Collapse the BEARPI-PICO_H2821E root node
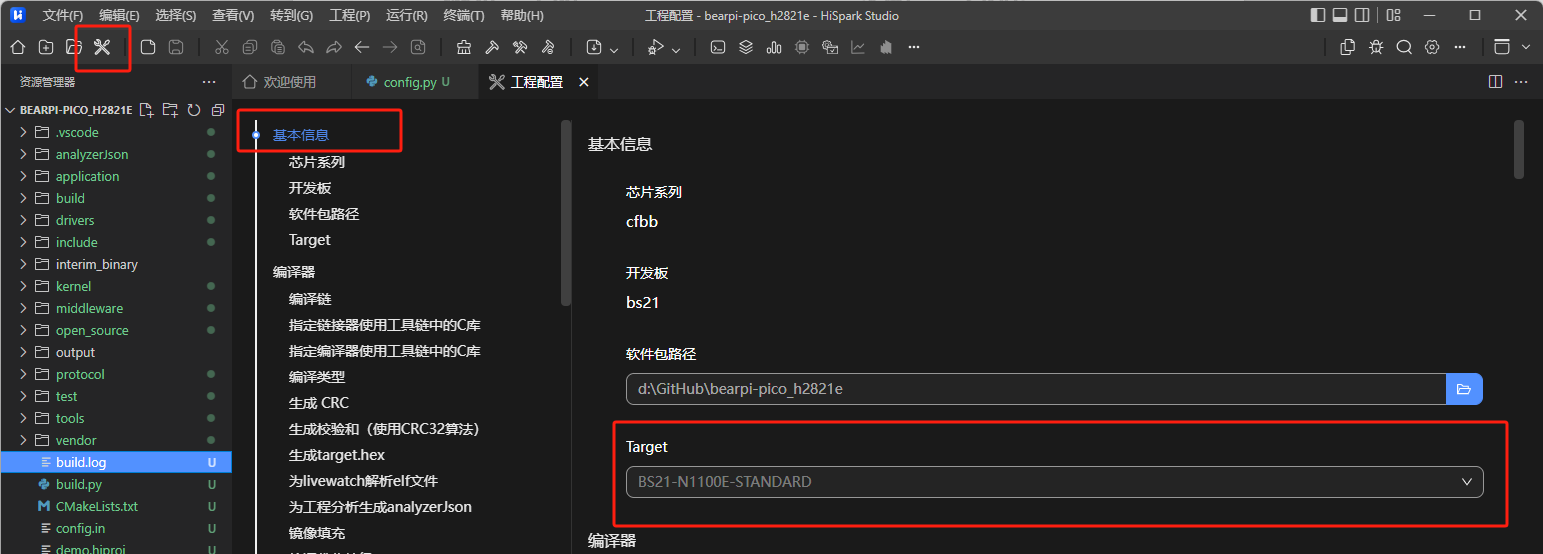The width and height of the screenshot is (1543, 554). click(10, 110)
